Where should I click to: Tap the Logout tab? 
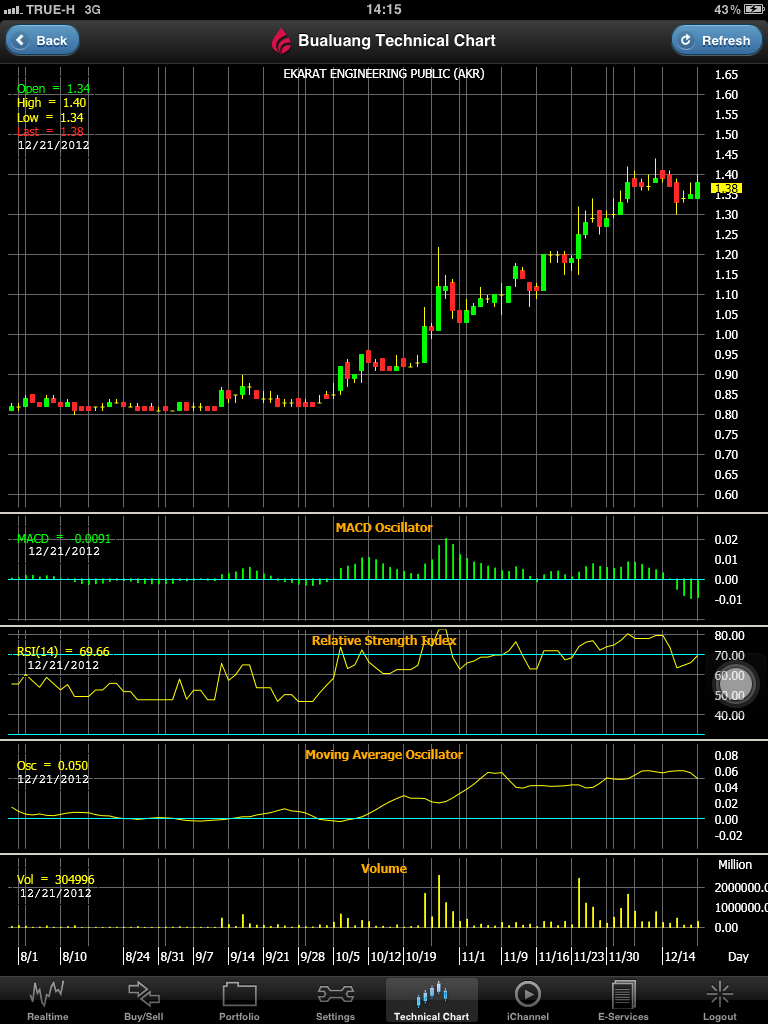tap(720, 1000)
